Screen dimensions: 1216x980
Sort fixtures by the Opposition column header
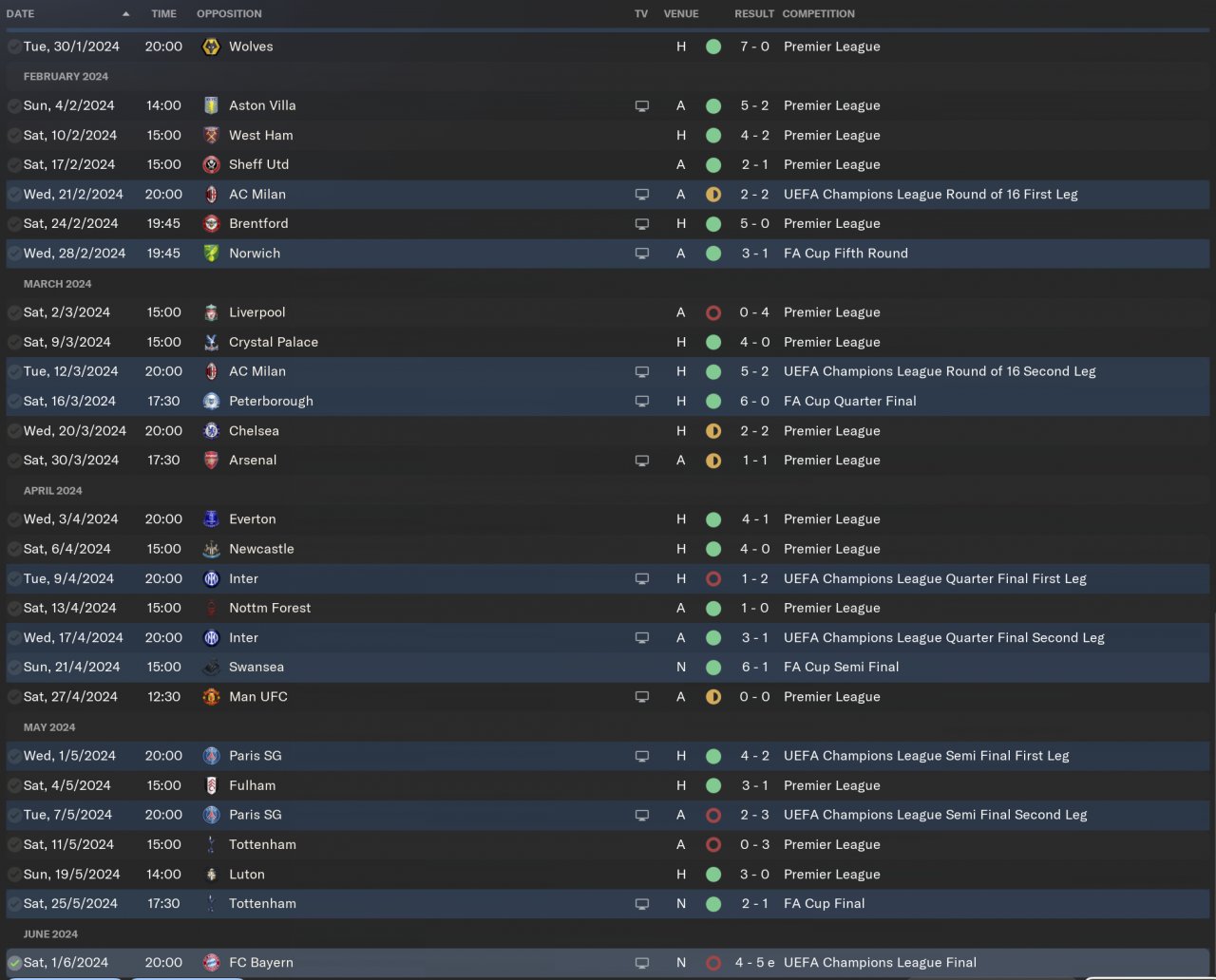(x=229, y=14)
